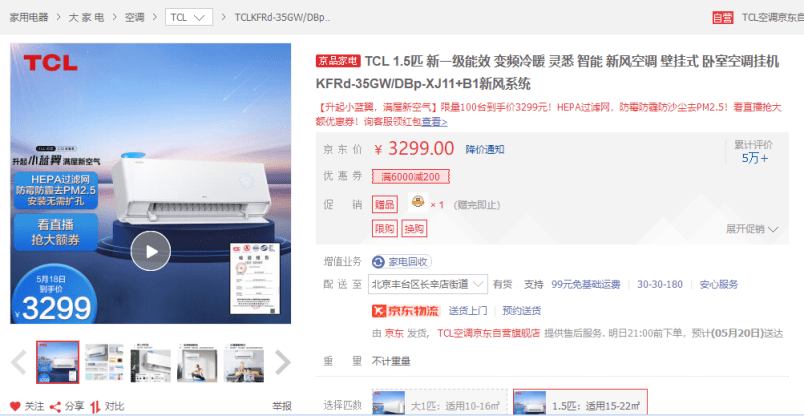Image resolution: width=804 pixels, height=416 pixels.
Task: Click the 家电回收 recycle icon
Action: coord(378,262)
